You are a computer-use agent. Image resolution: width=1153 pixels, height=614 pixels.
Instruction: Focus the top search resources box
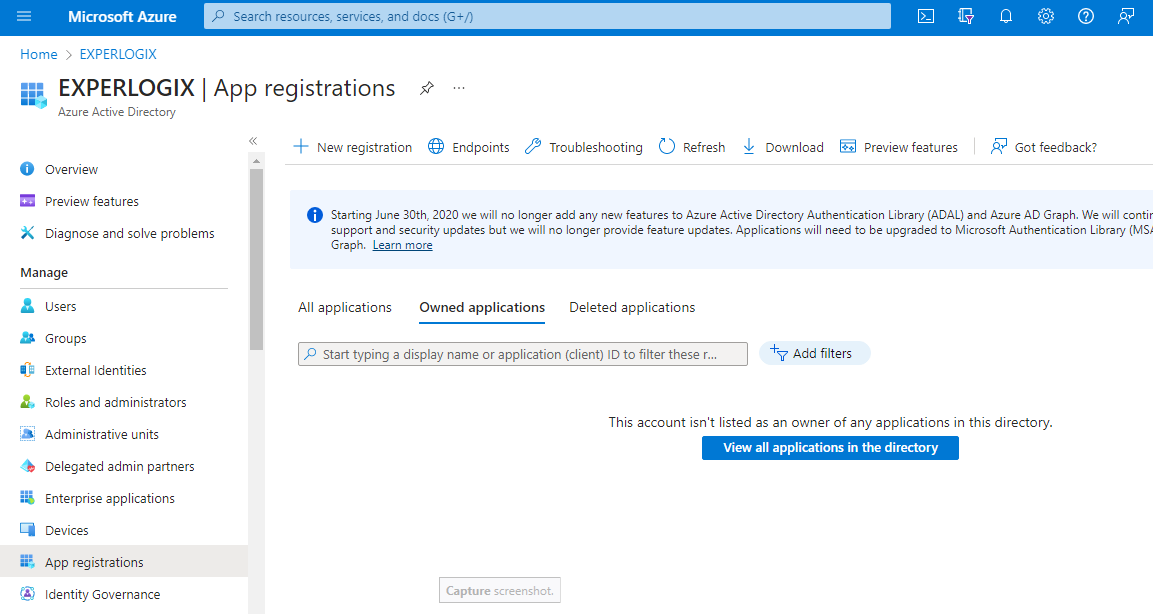coord(547,16)
